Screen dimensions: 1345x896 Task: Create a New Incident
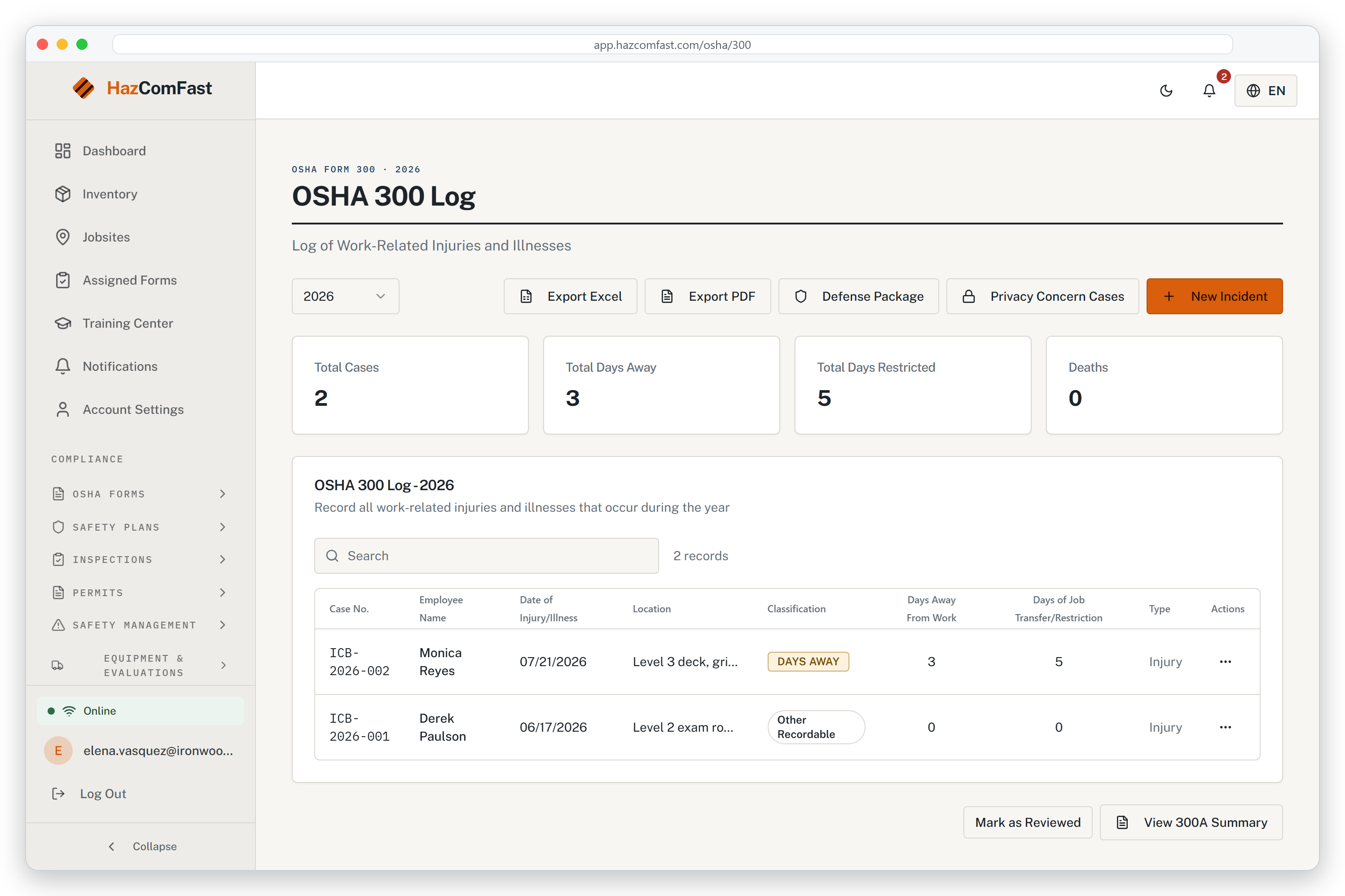click(1215, 296)
